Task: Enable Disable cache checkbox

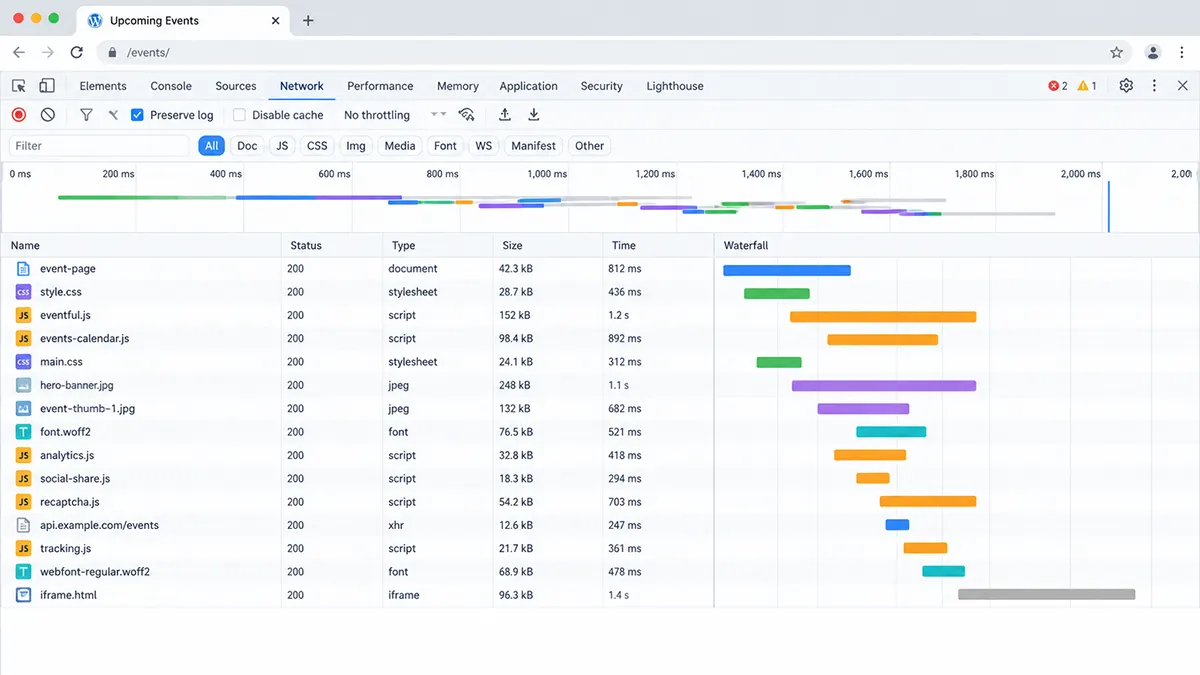Action: (x=239, y=115)
